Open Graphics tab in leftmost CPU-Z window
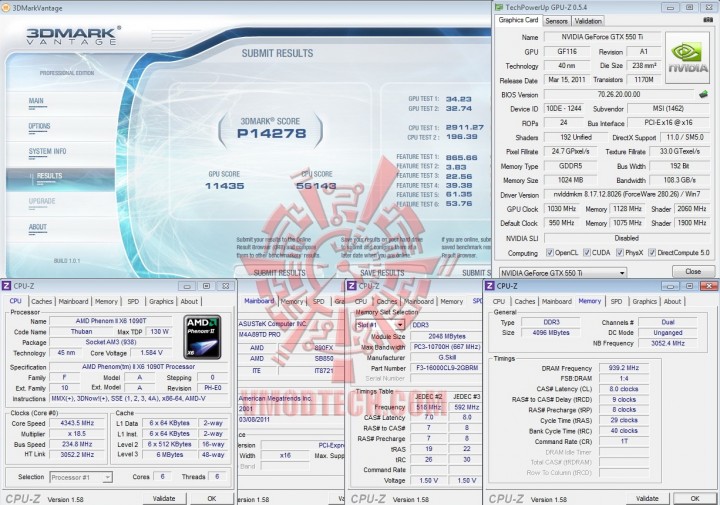Screen dimensions: 720x505 click(161, 302)
